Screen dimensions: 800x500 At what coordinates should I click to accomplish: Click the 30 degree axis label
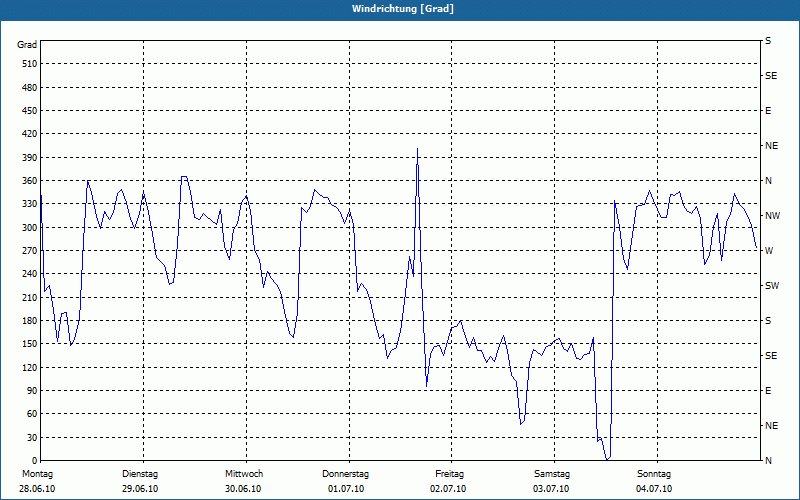tap(32, 437)
